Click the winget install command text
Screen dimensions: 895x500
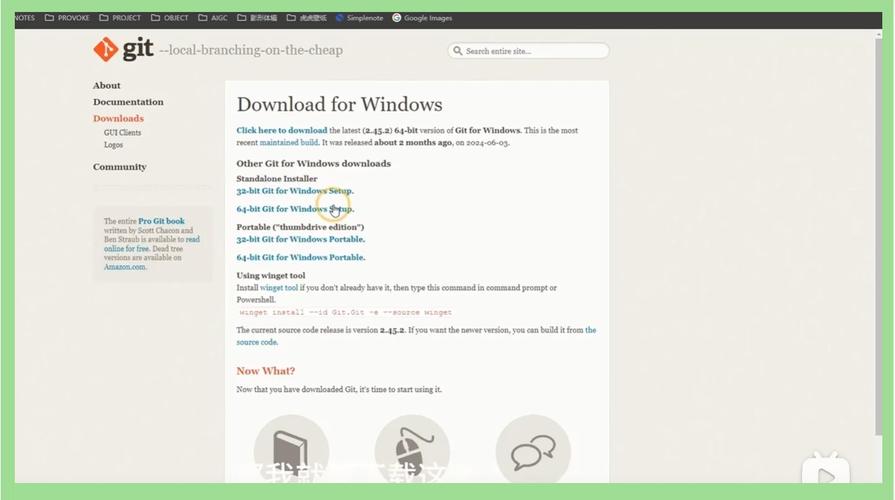(345, 312)
